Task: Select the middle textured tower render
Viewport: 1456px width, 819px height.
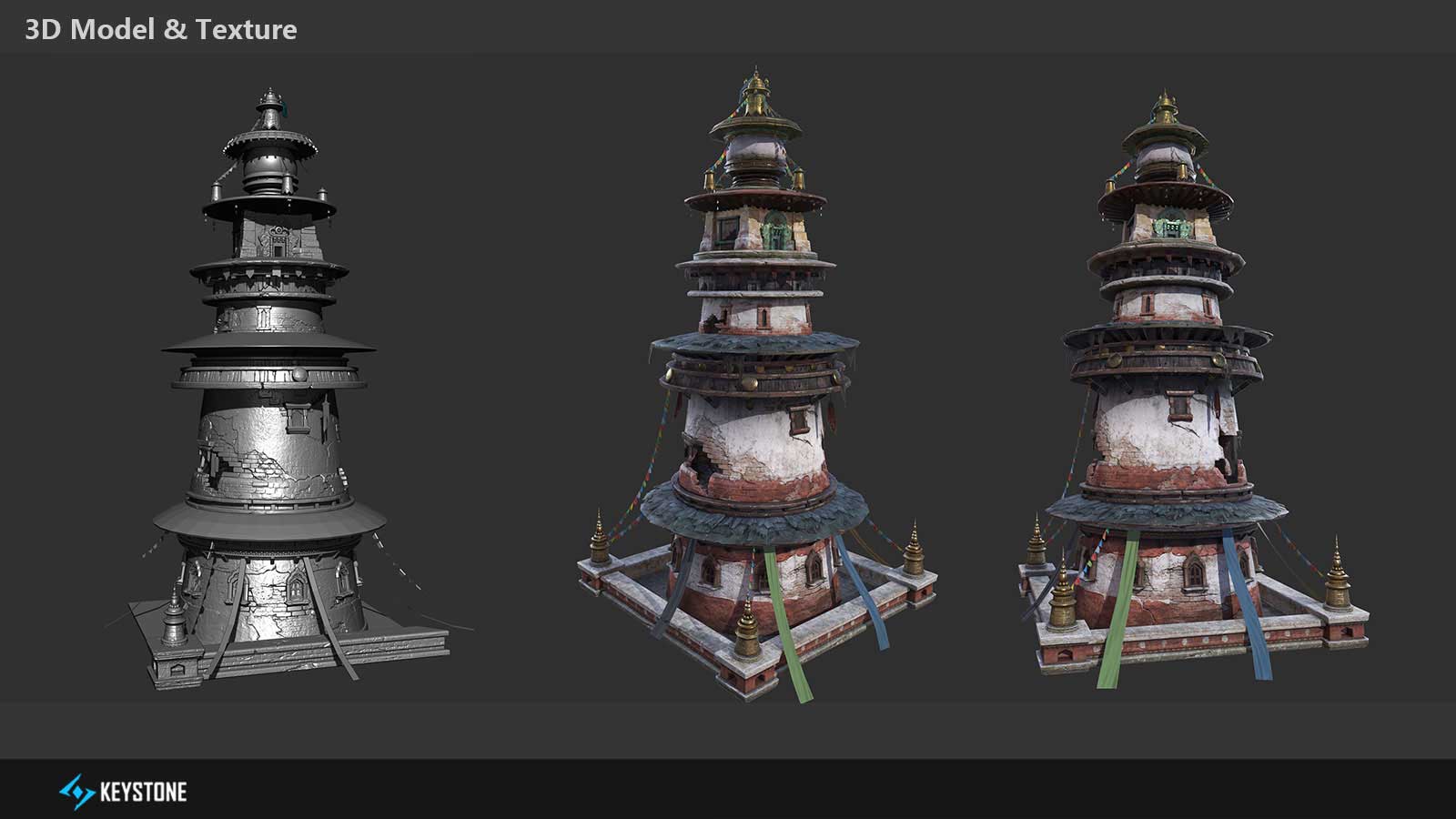Action: point(757,384)
